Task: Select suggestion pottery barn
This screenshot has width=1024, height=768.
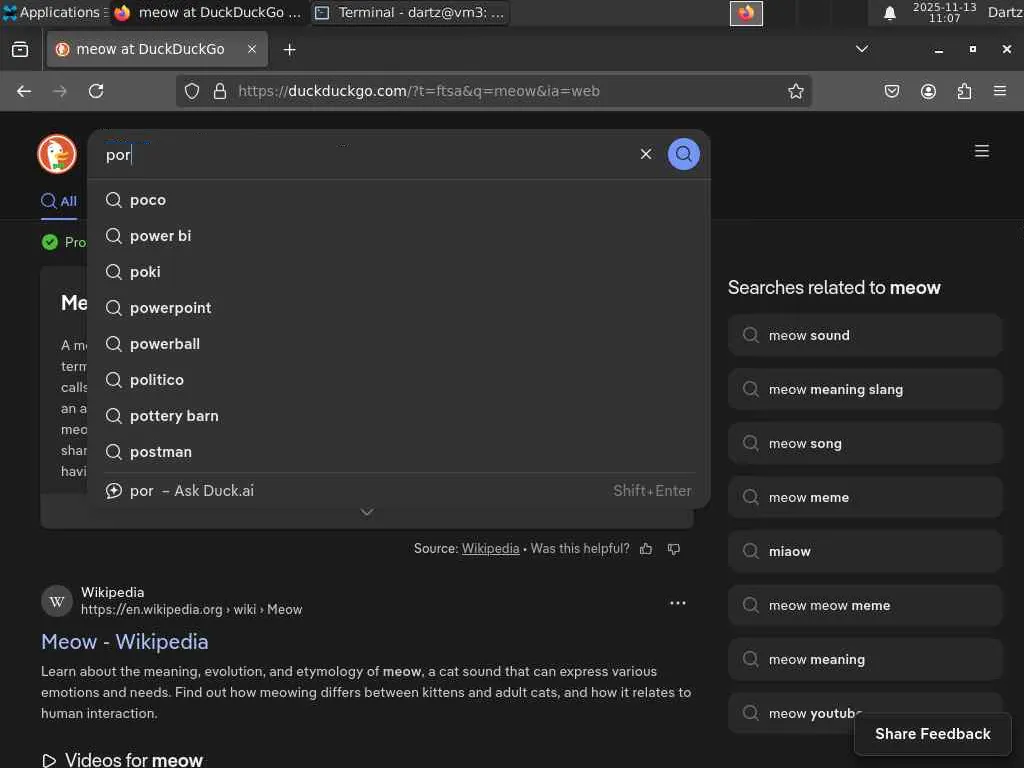Action: click(398, 416)
